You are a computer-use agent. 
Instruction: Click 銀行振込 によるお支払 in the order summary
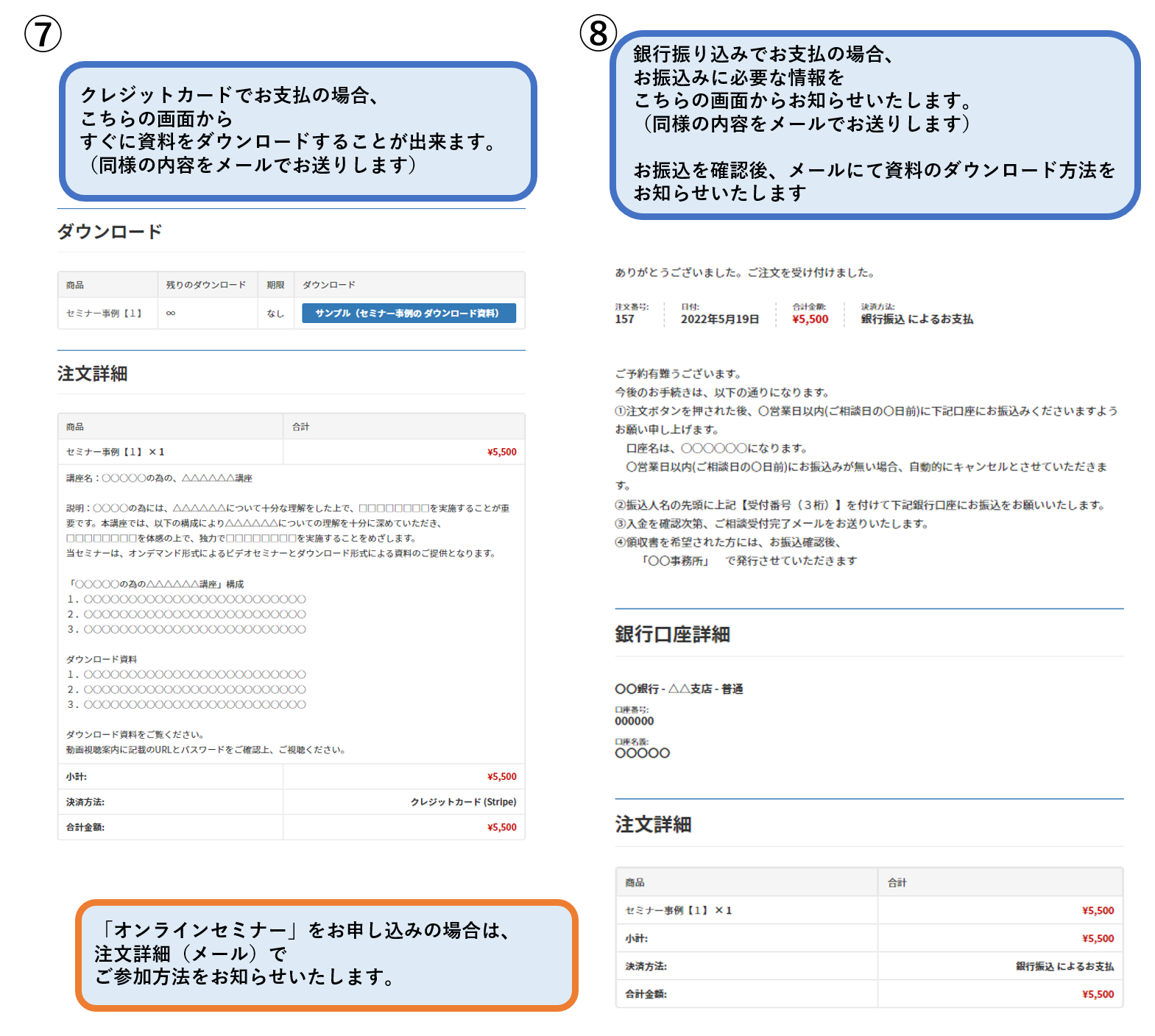coord(916,319)
